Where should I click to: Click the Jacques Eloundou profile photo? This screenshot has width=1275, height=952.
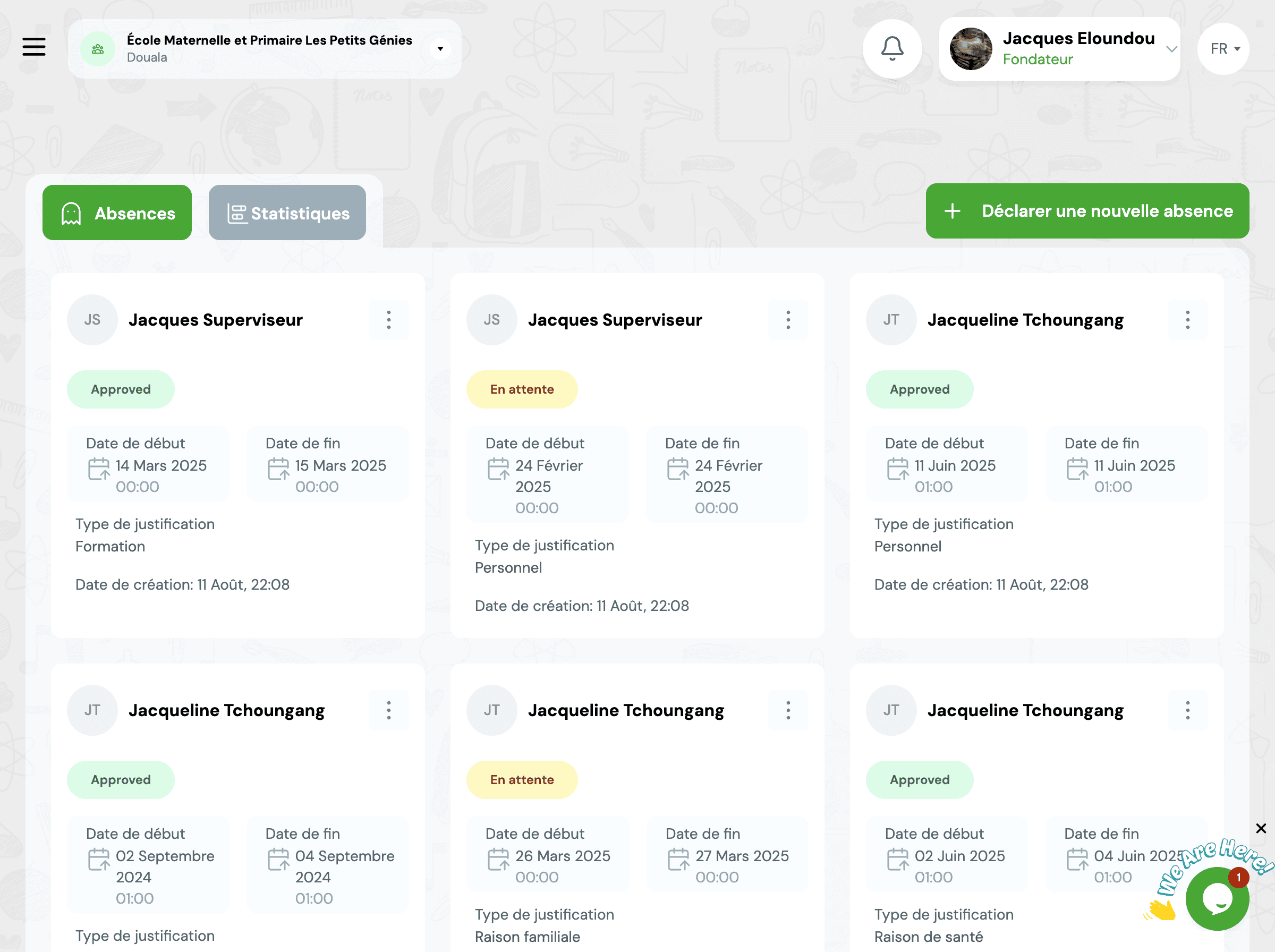(x=971, y=49)
